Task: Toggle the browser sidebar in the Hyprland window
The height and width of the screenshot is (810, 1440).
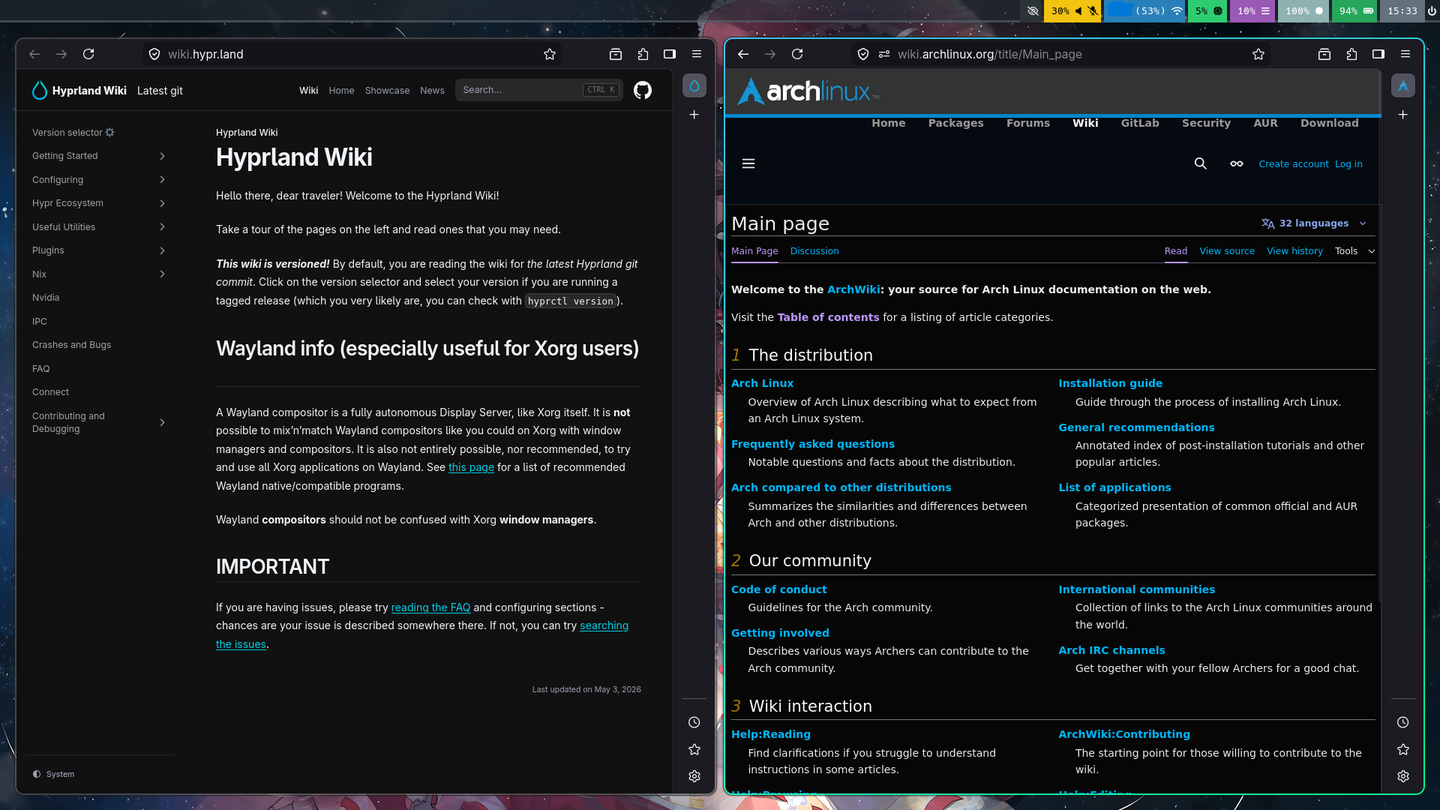Action: click(670, 54)
